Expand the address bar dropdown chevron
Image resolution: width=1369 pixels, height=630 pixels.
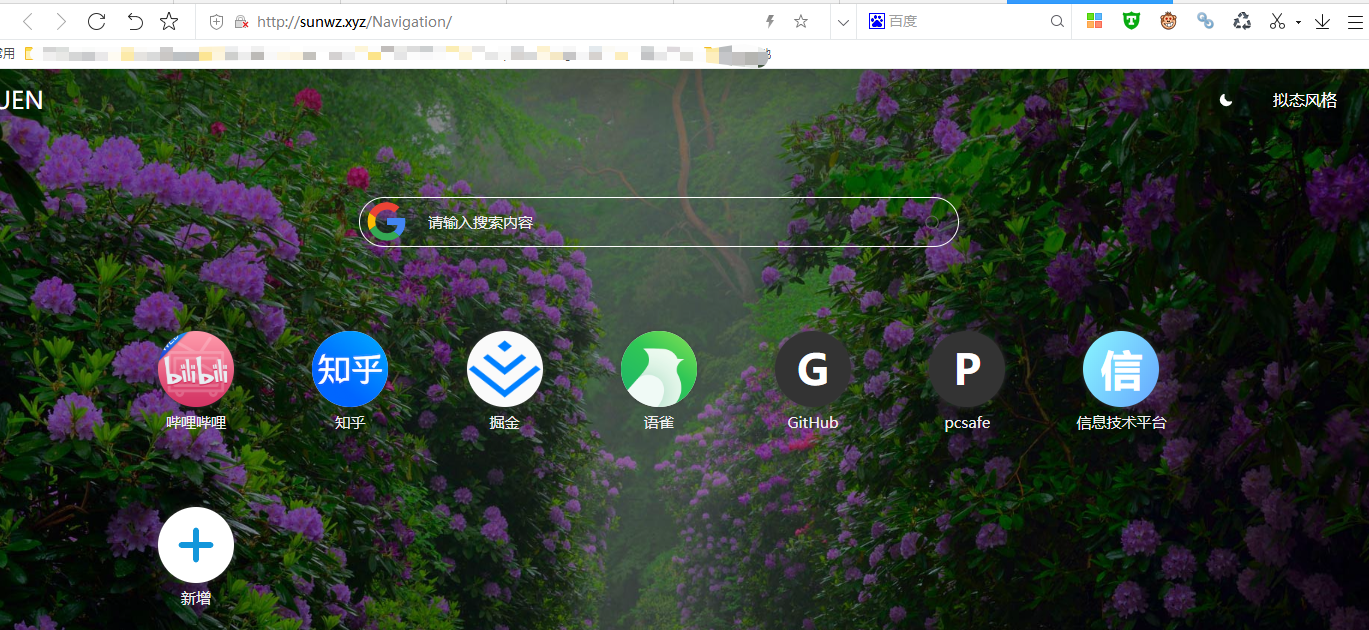tap(843, 21)
